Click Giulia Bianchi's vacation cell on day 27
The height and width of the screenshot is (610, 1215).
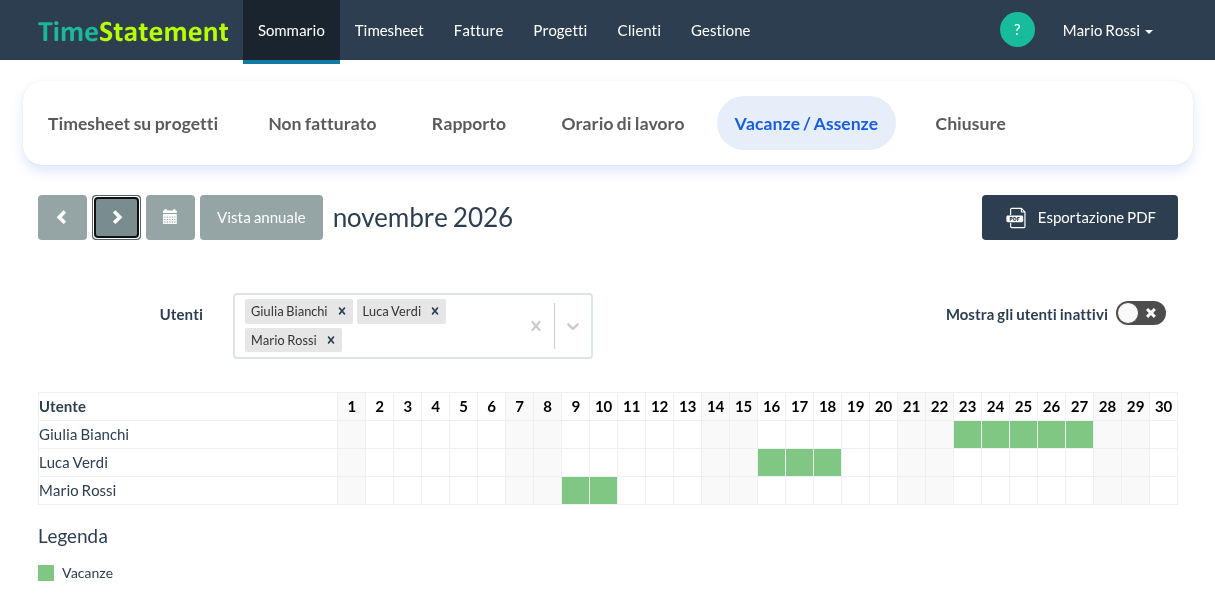(x=1080, y=435)
